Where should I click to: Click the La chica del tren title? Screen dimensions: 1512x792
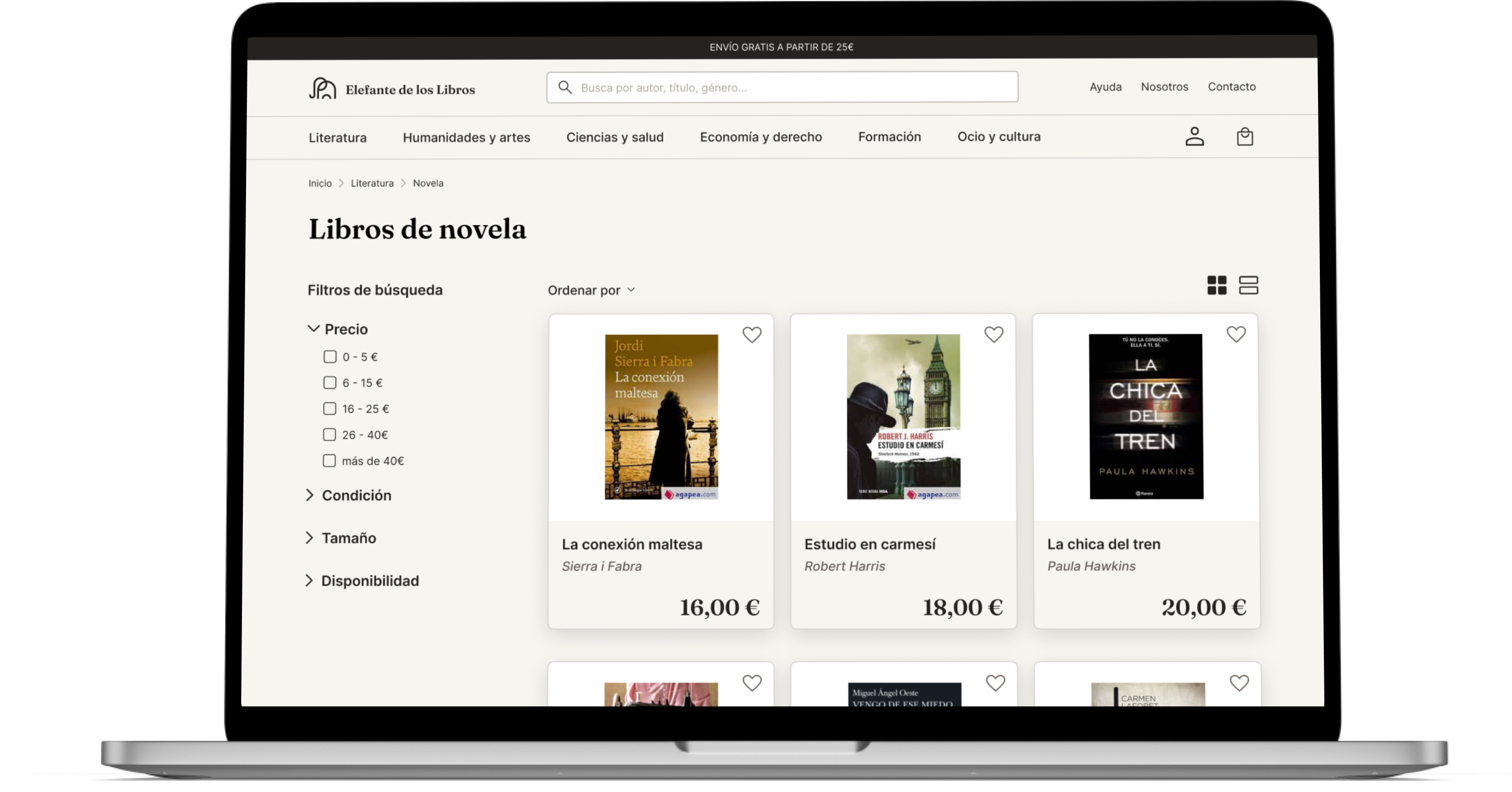1103,544
